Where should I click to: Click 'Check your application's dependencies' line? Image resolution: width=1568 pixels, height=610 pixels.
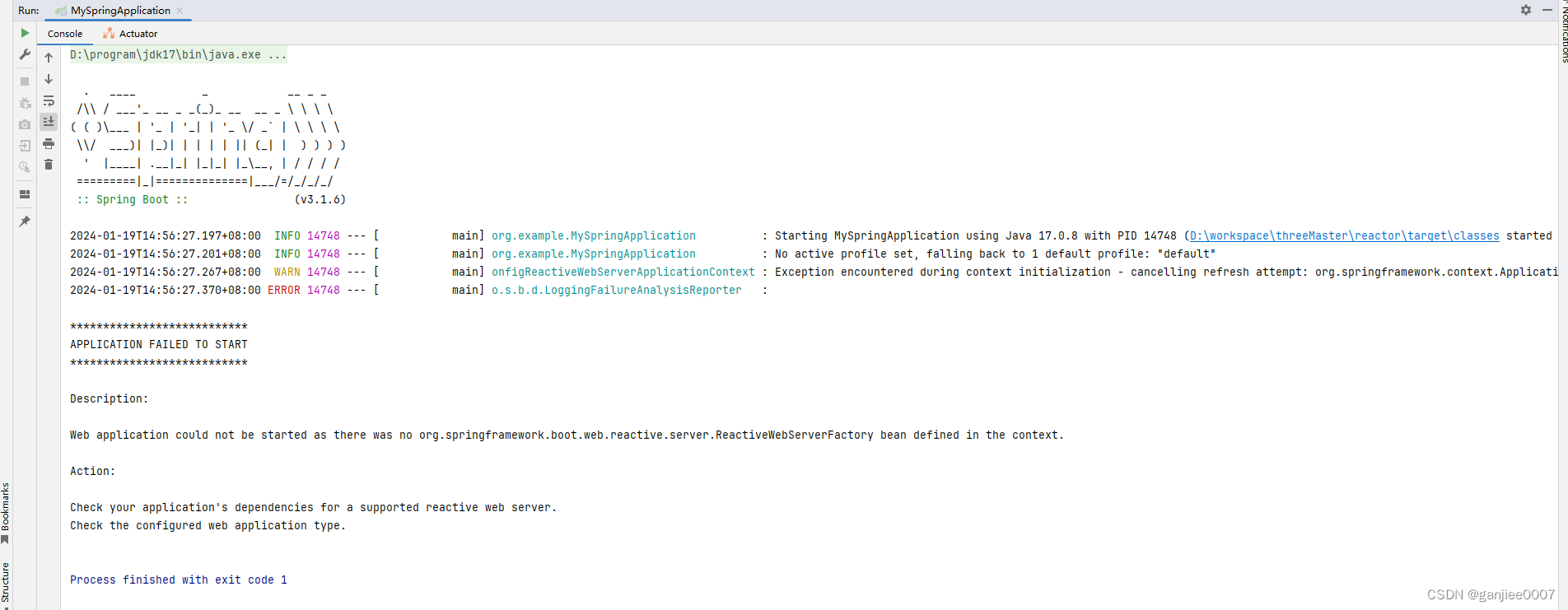click(314, 508)
